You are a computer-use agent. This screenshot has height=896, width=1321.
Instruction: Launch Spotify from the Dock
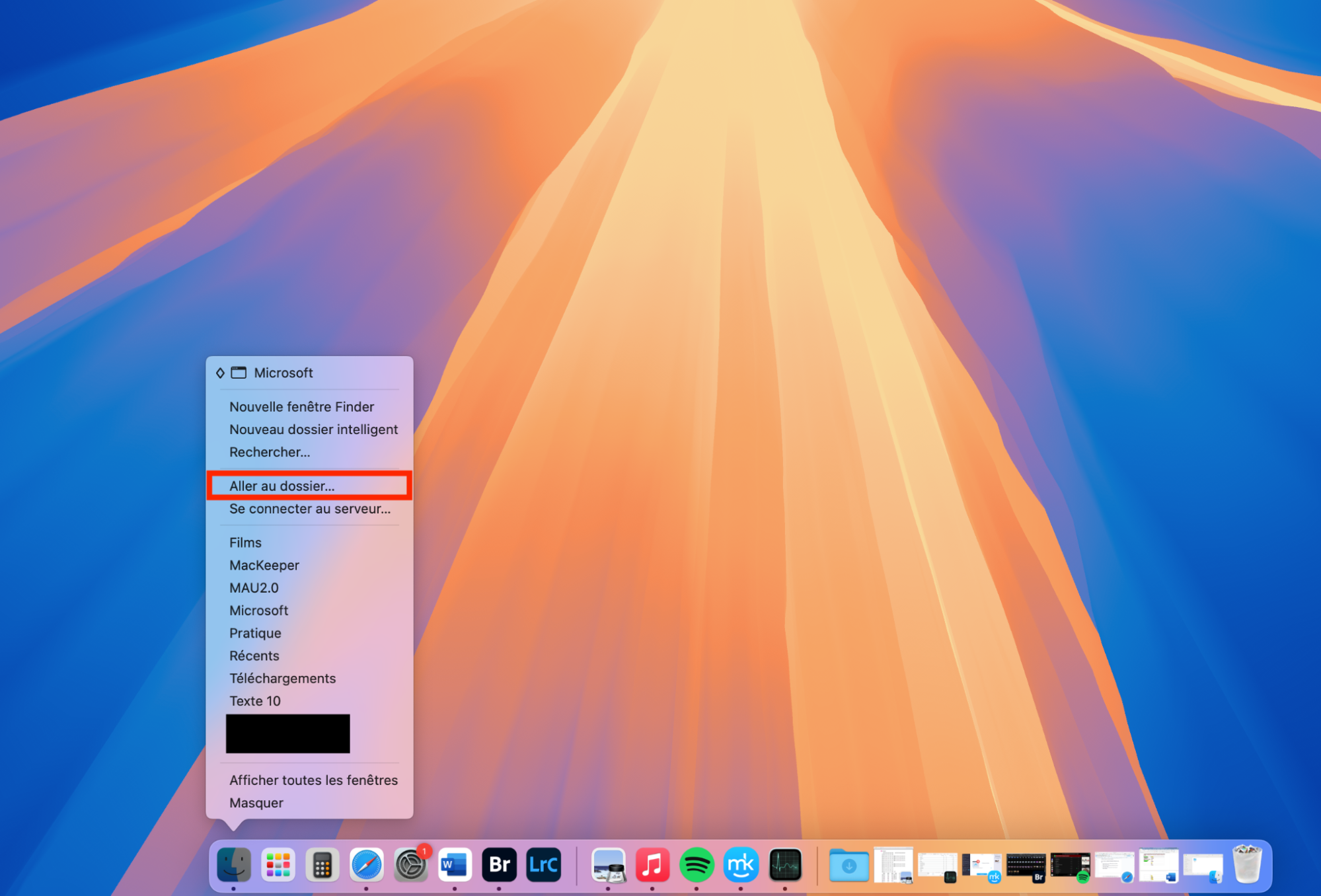coord(697,864)
